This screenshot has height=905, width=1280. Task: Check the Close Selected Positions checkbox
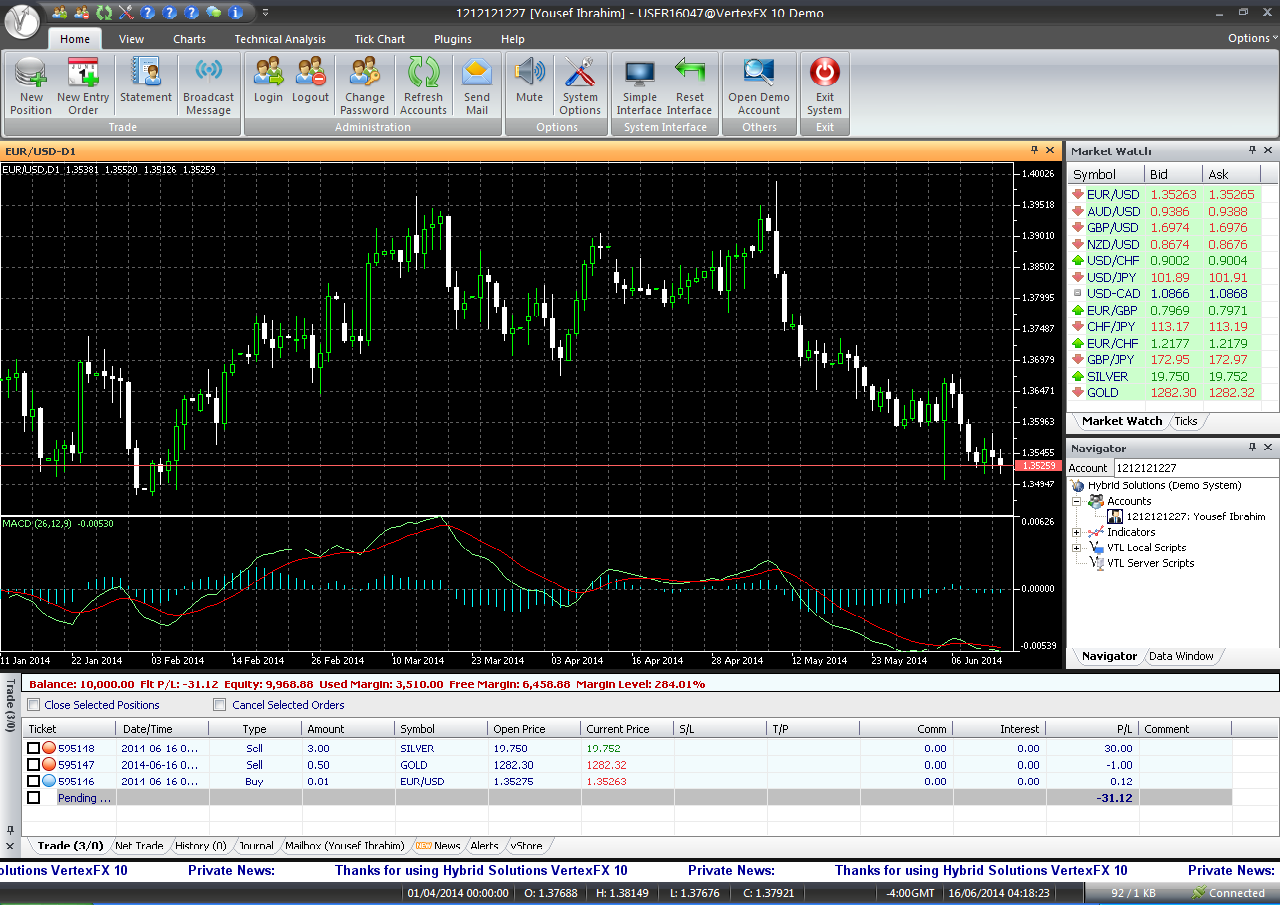click(34, 705)
